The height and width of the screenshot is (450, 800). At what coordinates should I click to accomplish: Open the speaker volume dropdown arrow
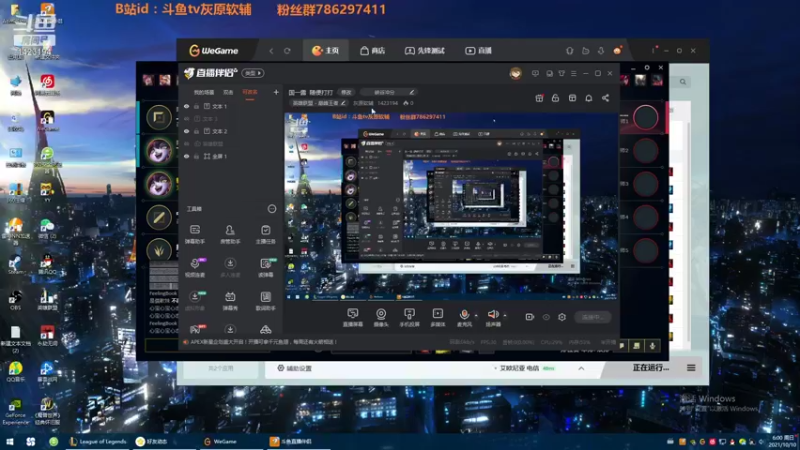[x=505, y=315]
